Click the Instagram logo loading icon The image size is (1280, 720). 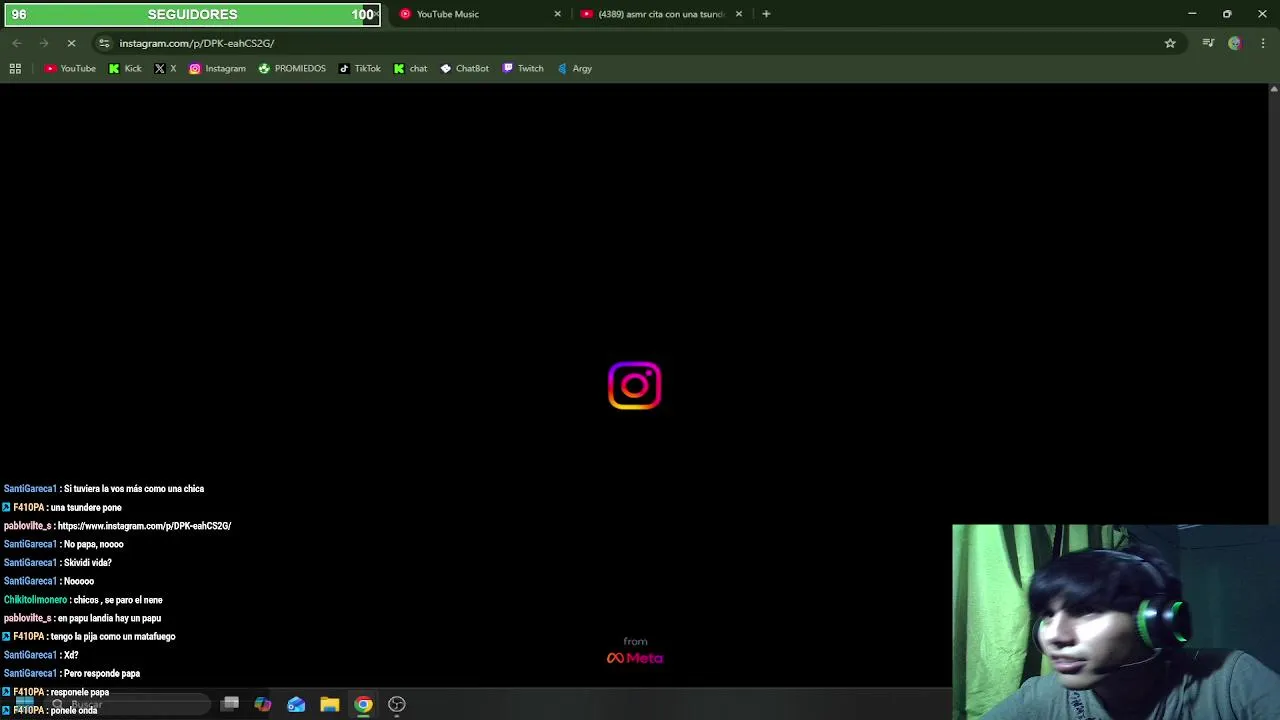tap(635, 386)
